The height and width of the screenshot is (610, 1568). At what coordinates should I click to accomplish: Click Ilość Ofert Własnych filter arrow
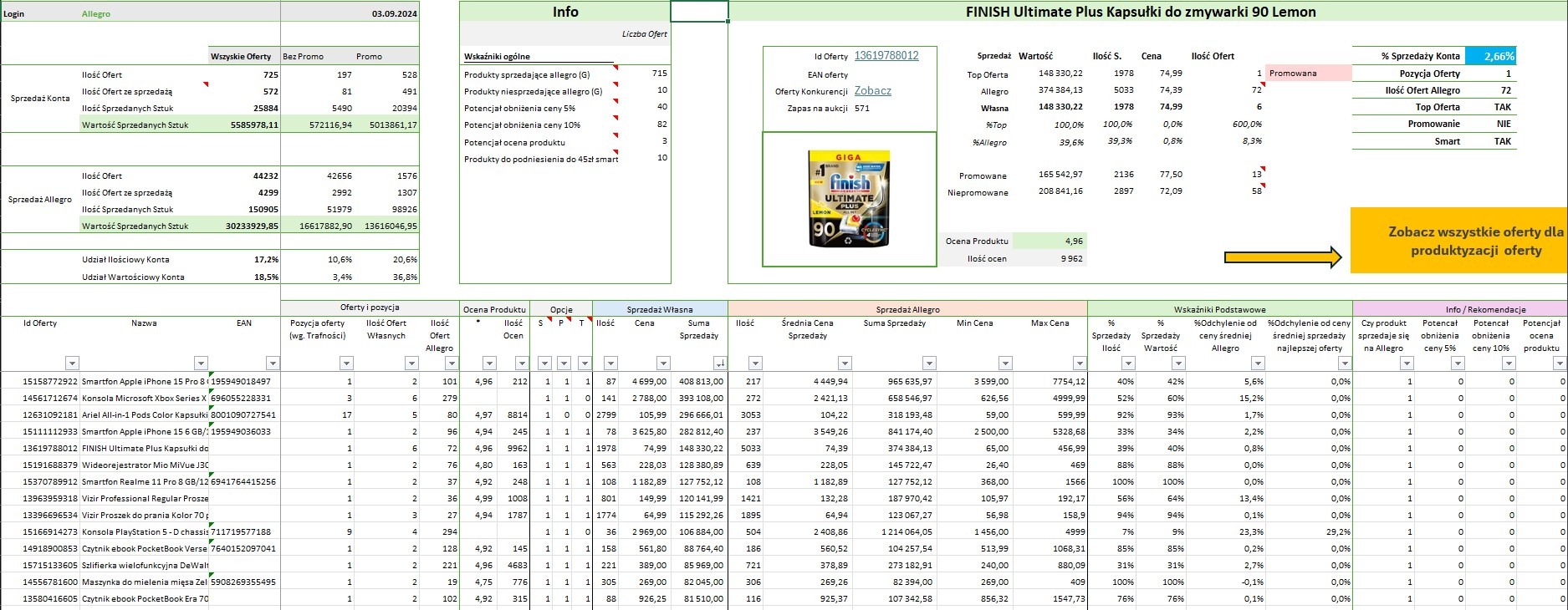[x=411, y=363]
